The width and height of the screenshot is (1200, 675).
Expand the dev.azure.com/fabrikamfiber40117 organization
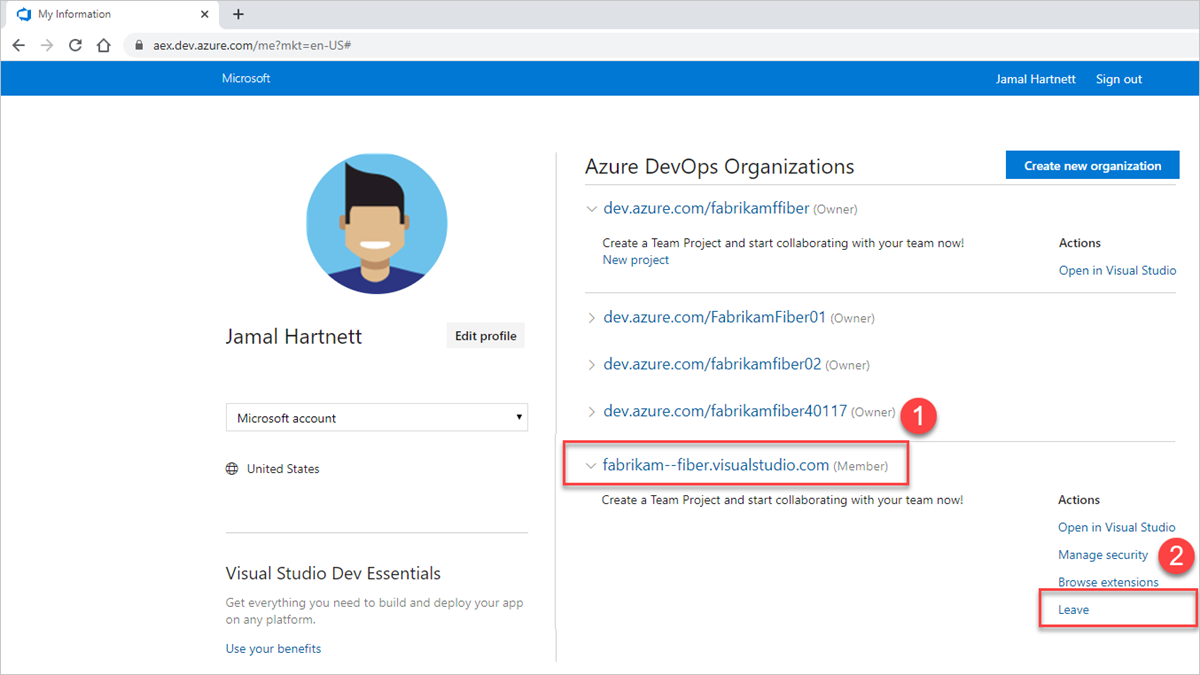[592, 412]
